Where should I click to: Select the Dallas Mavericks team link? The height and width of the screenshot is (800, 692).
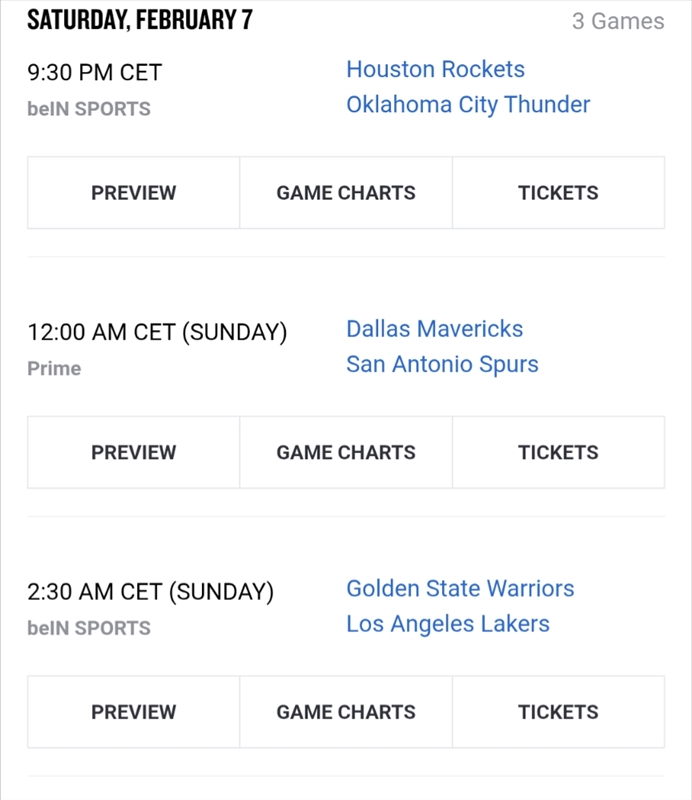tap(434, 329)
